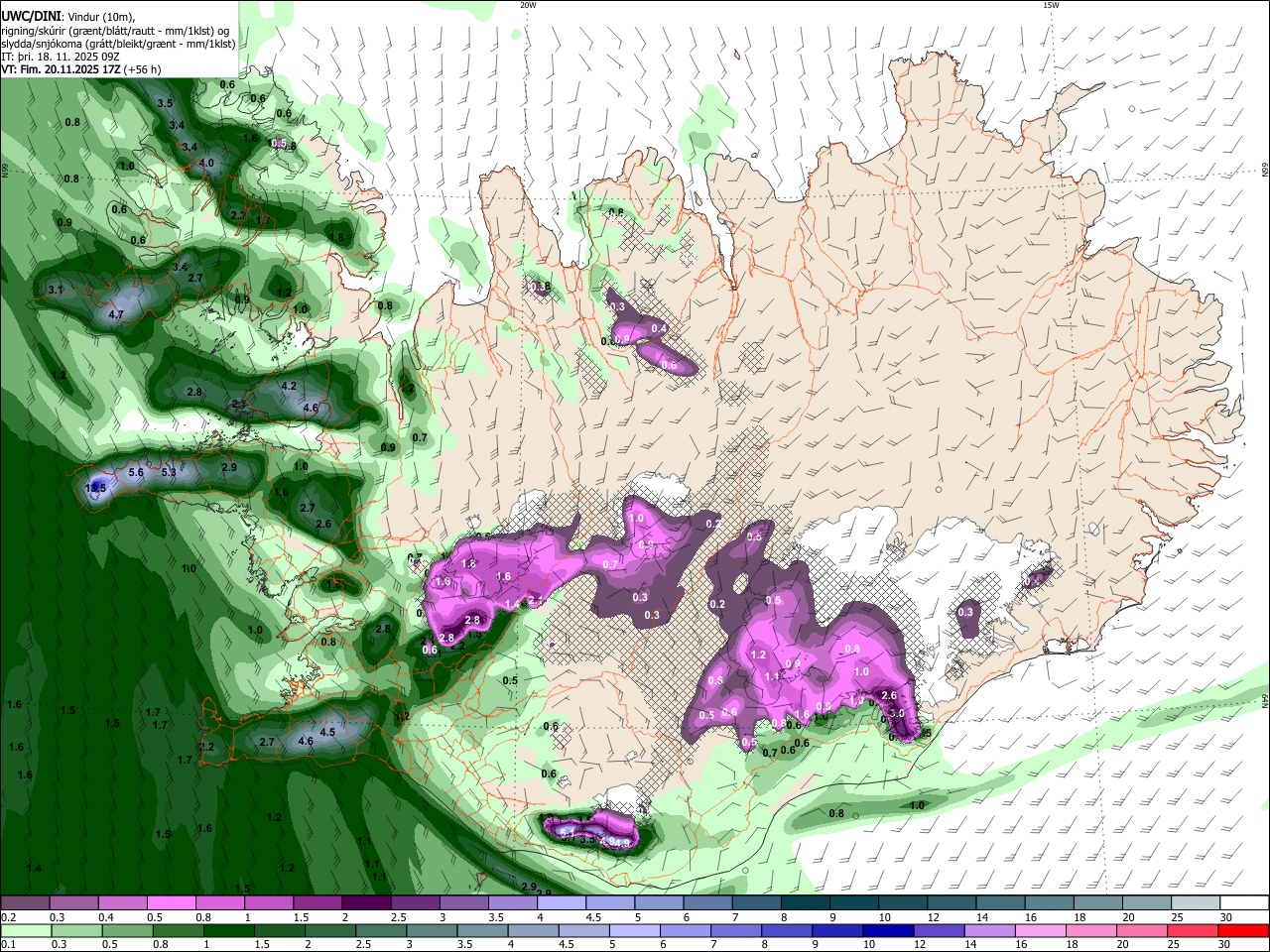Click the 'UWC/DINI' title text
The width and height of the screenshot is (1270, 952).
click(30, 17)
